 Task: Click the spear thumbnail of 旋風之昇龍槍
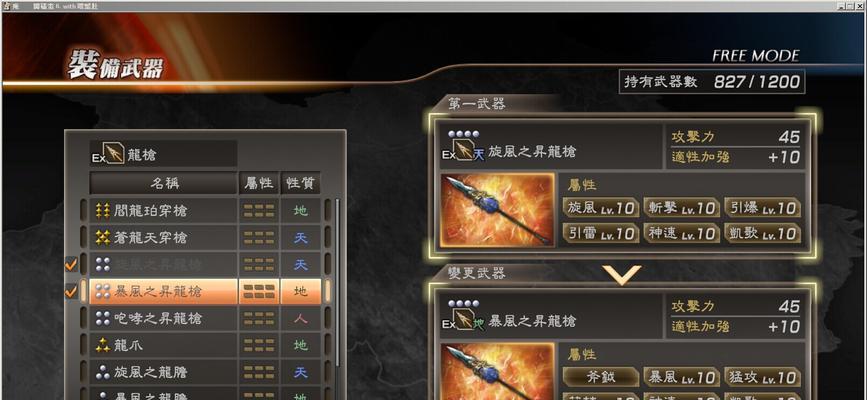point(498,210)
